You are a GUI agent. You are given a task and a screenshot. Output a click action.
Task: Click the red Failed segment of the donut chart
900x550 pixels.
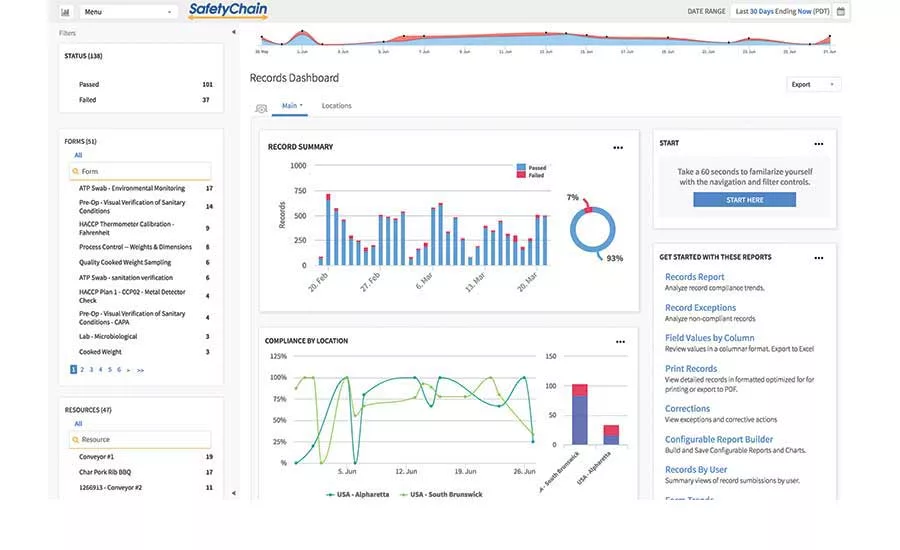588,208
